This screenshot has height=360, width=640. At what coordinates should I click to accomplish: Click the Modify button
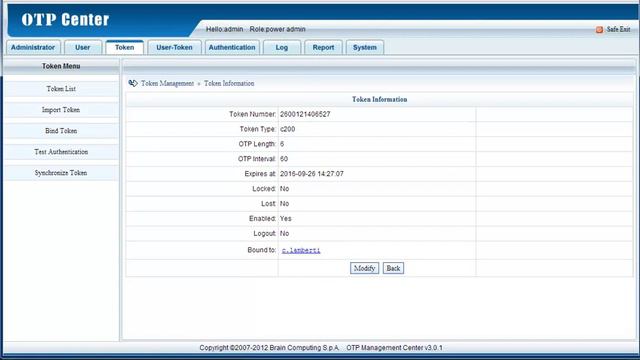click(x=364, y=268)
